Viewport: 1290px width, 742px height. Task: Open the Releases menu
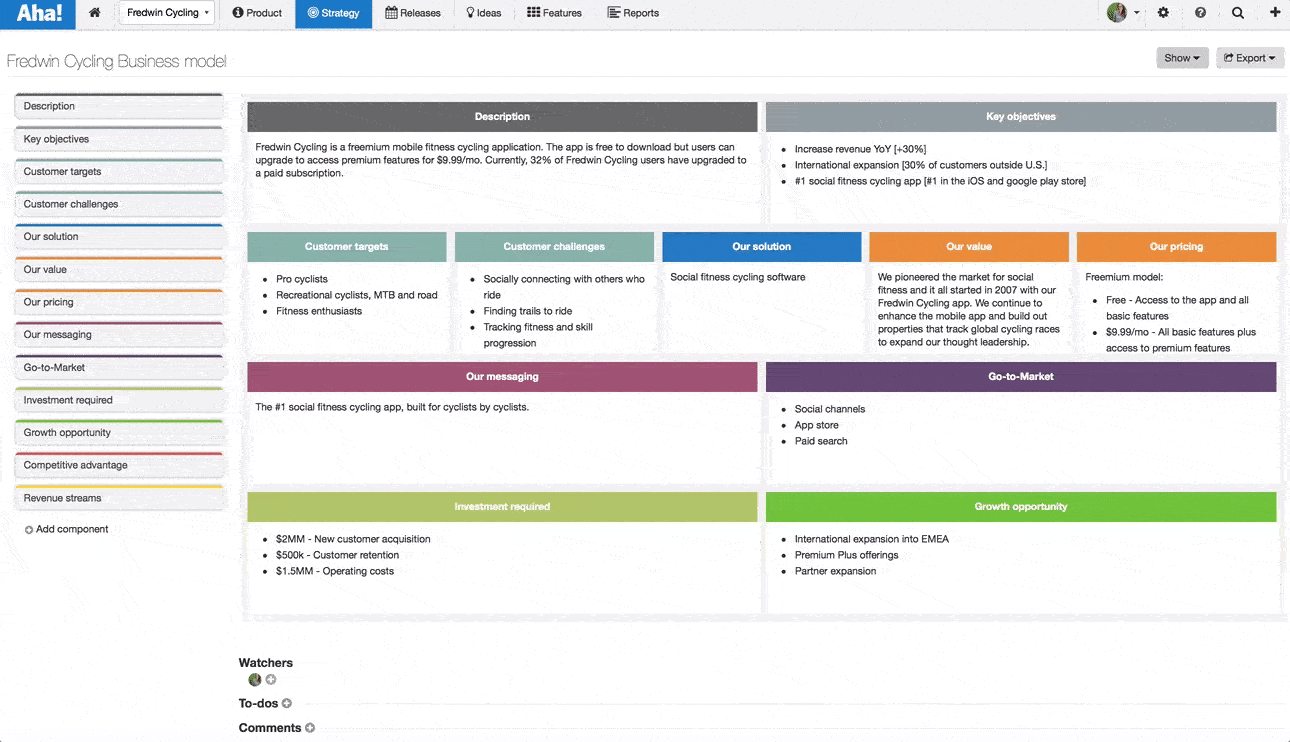coord(413,13)
